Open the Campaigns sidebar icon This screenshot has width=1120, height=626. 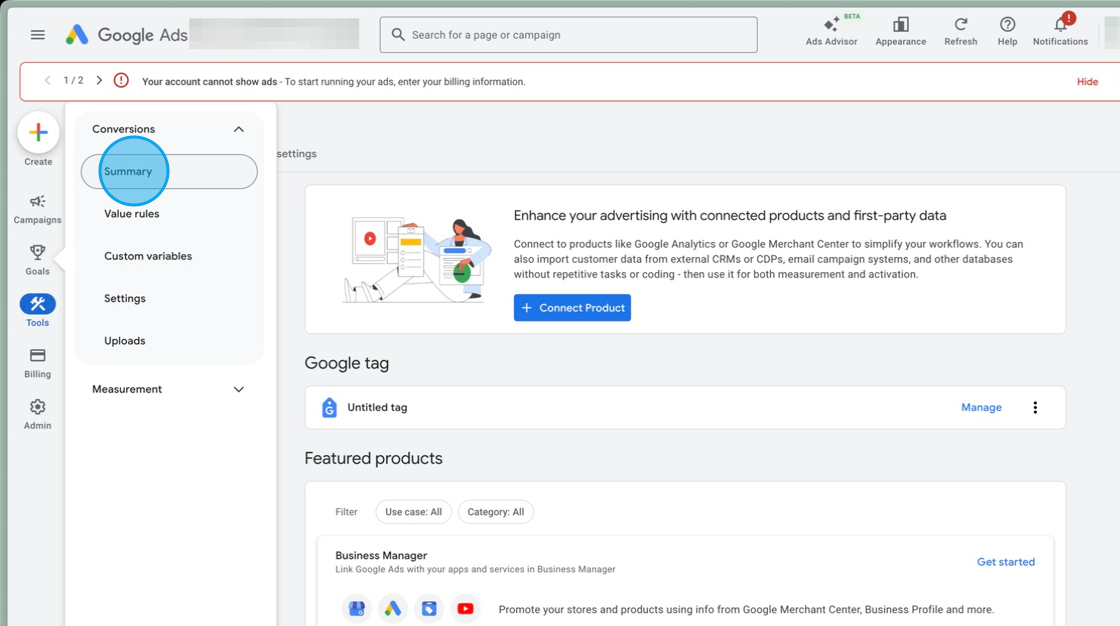click(x=37, y=205)
